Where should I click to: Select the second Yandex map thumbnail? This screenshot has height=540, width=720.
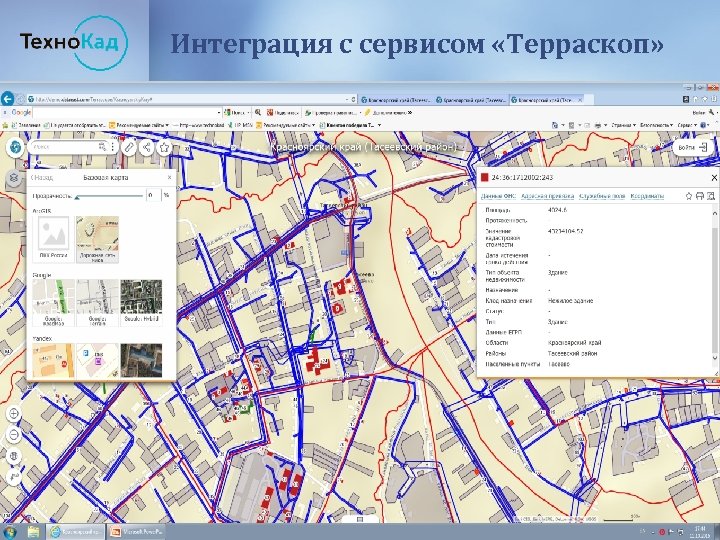pos(97,360)
